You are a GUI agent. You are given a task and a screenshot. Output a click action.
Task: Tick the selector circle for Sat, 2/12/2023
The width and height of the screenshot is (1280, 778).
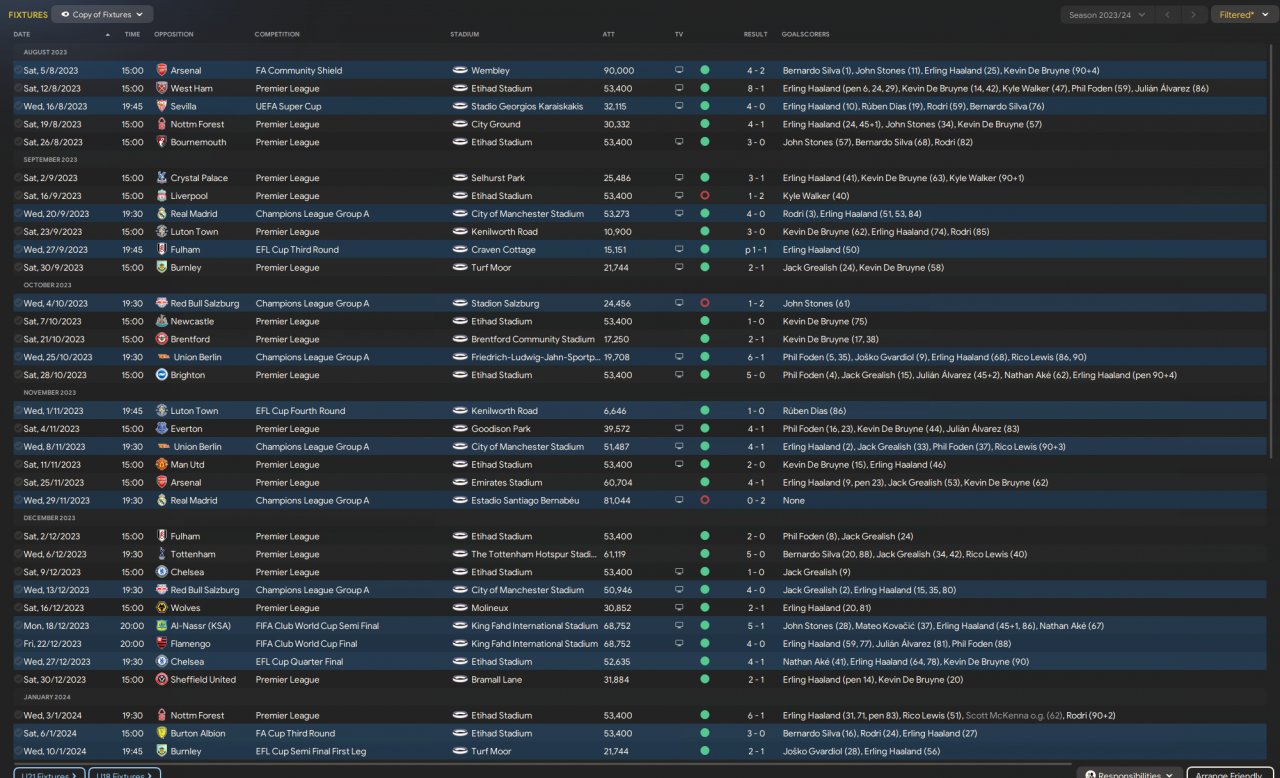tap(18, 537)
